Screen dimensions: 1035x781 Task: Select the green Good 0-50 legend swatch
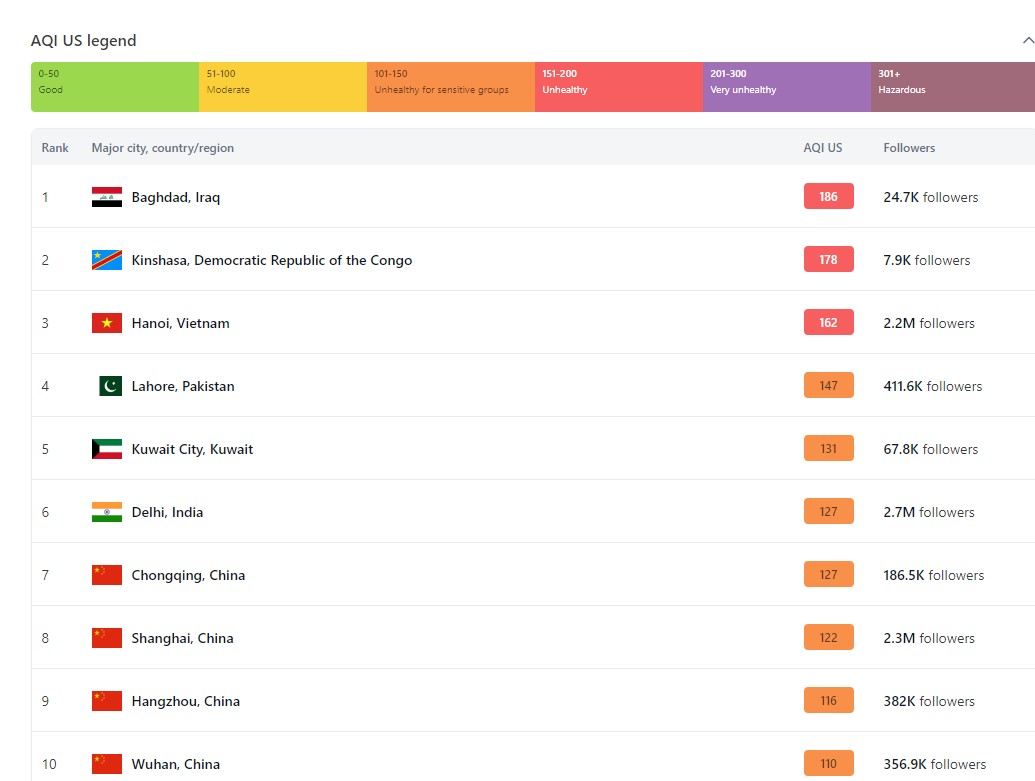pyautogui.click(x=114, y=87)
